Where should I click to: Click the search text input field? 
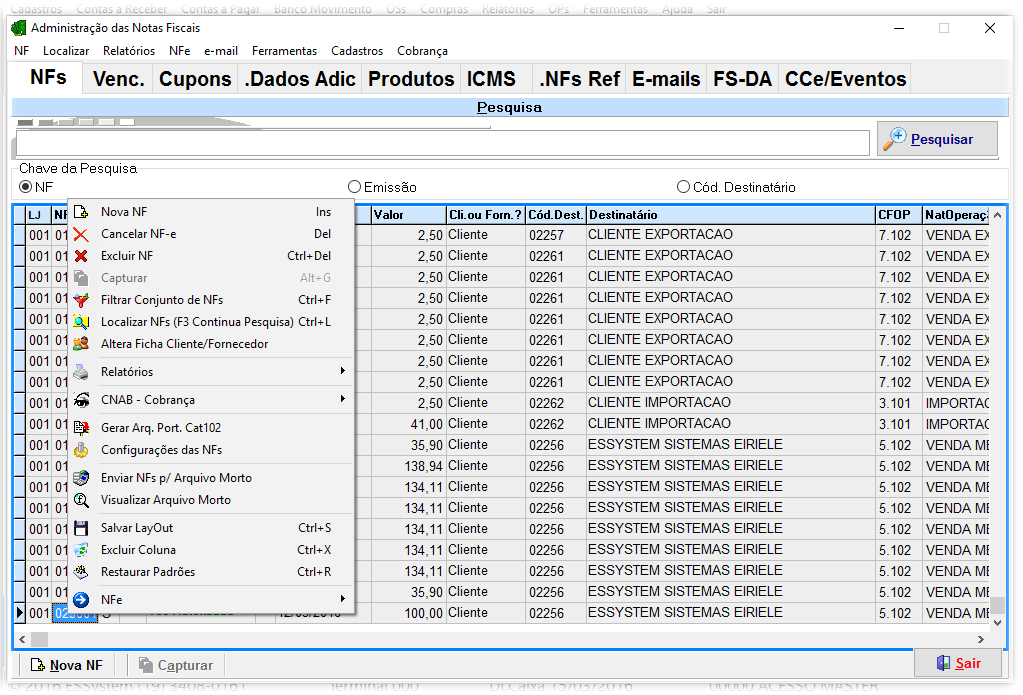tap(442, 143)
